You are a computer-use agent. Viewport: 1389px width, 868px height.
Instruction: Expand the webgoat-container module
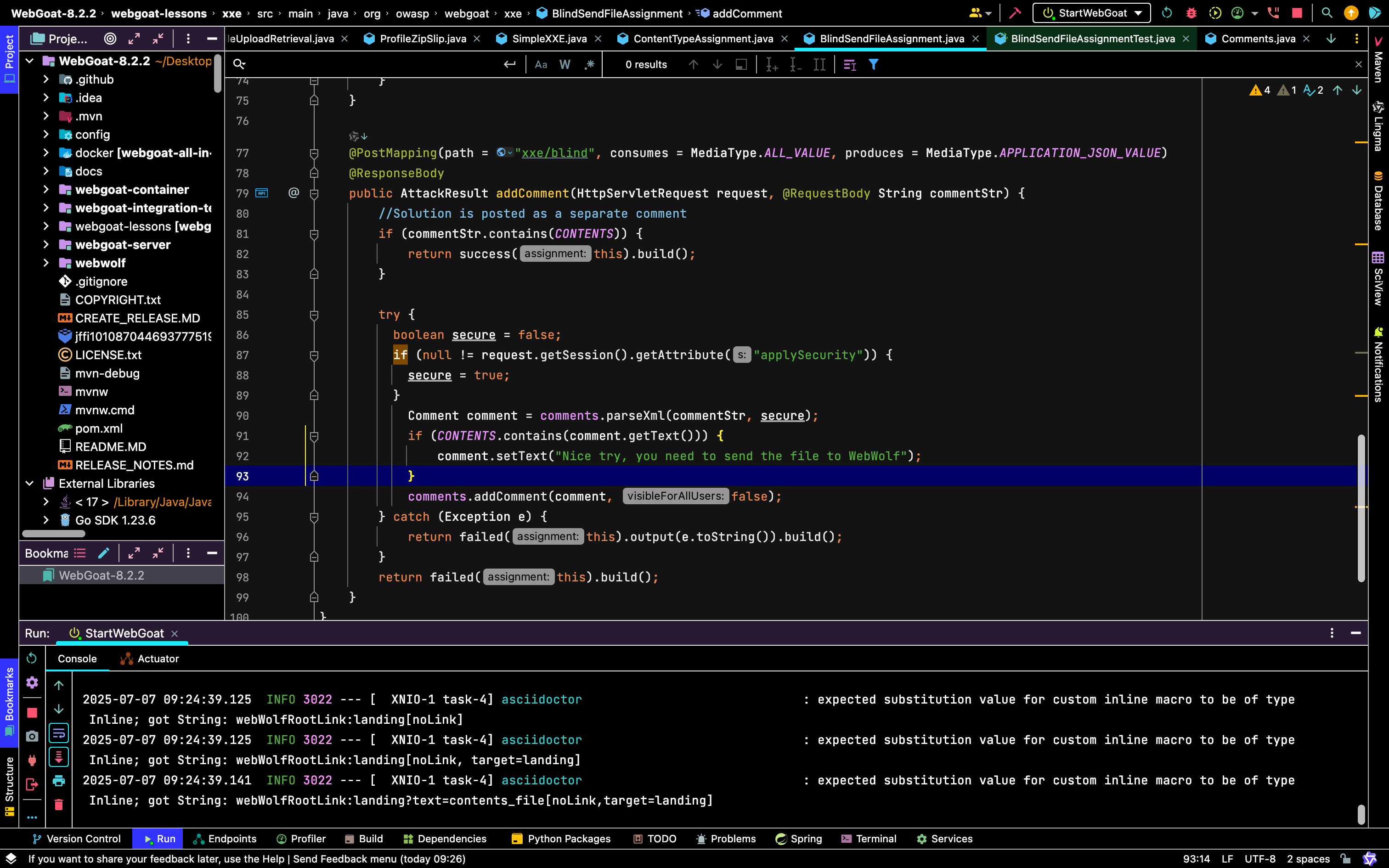pos(46,189)
